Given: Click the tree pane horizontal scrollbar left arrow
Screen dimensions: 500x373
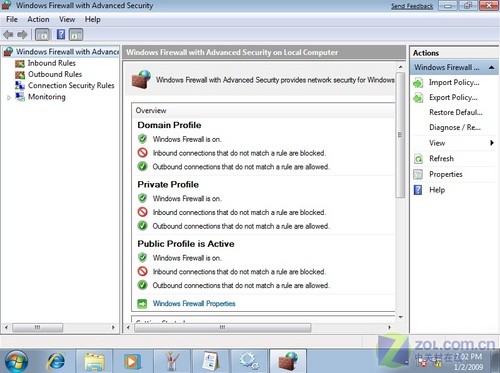Looking at the screenshot, I should click(6, 327).
